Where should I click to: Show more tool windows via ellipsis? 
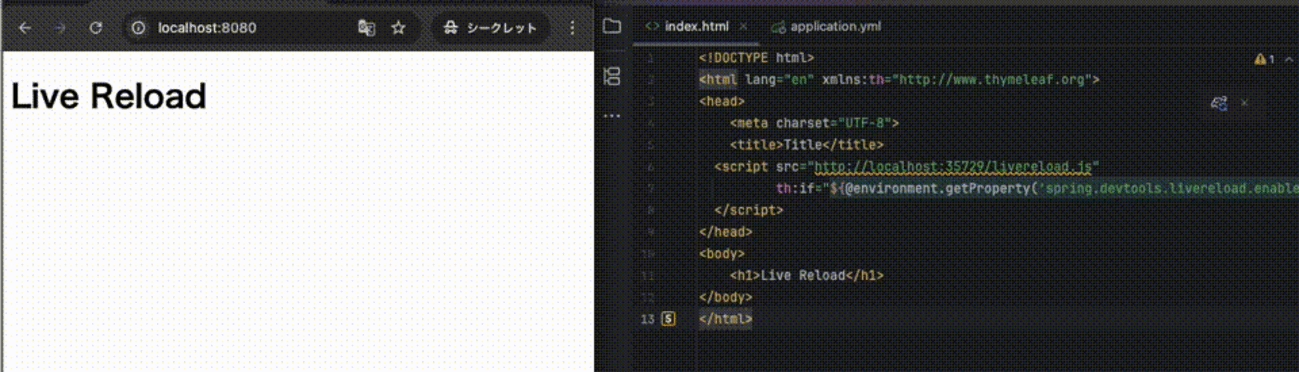coord(612,116)
